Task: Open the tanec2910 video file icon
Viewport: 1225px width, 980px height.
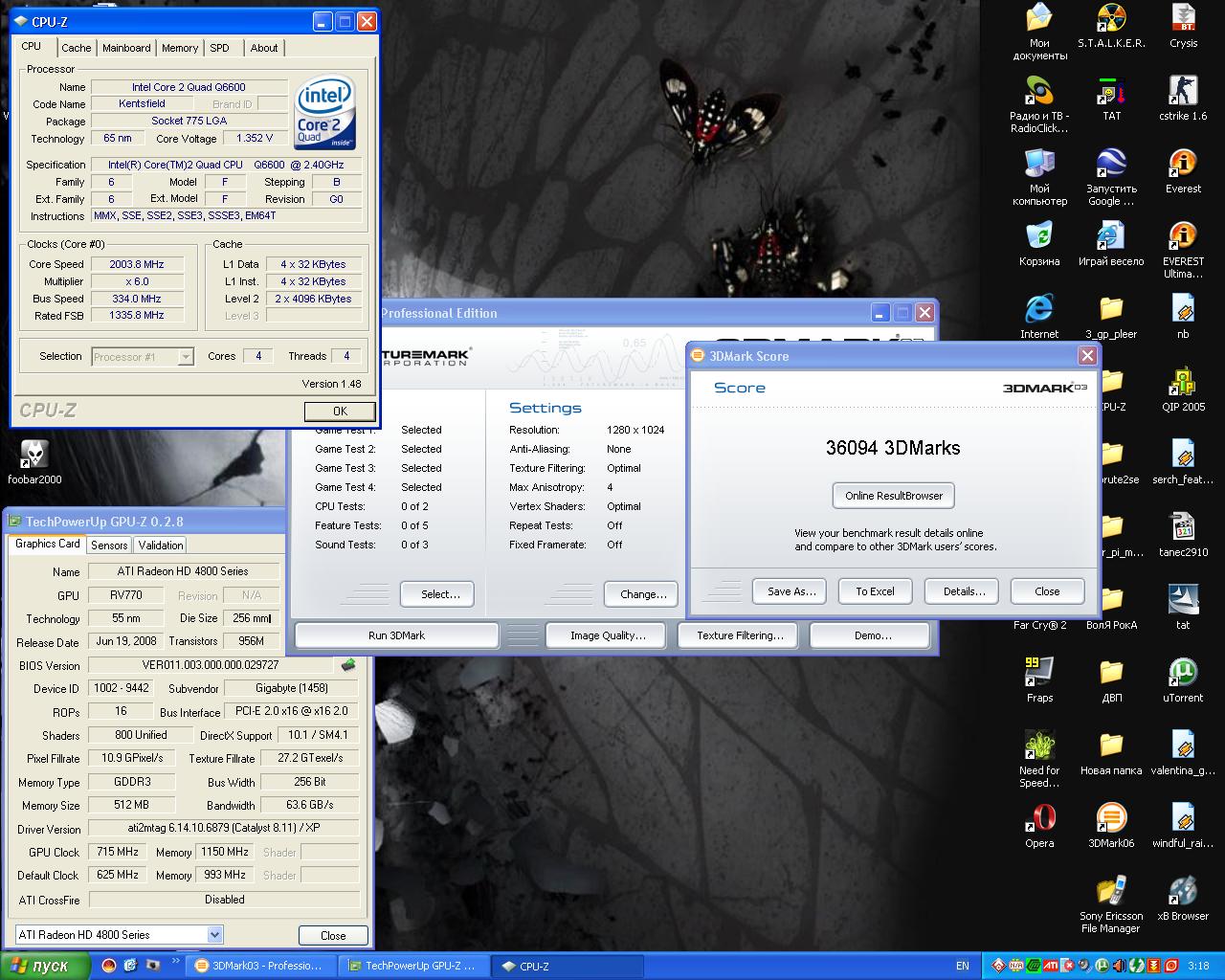Action: click(x=1183, y=535)
